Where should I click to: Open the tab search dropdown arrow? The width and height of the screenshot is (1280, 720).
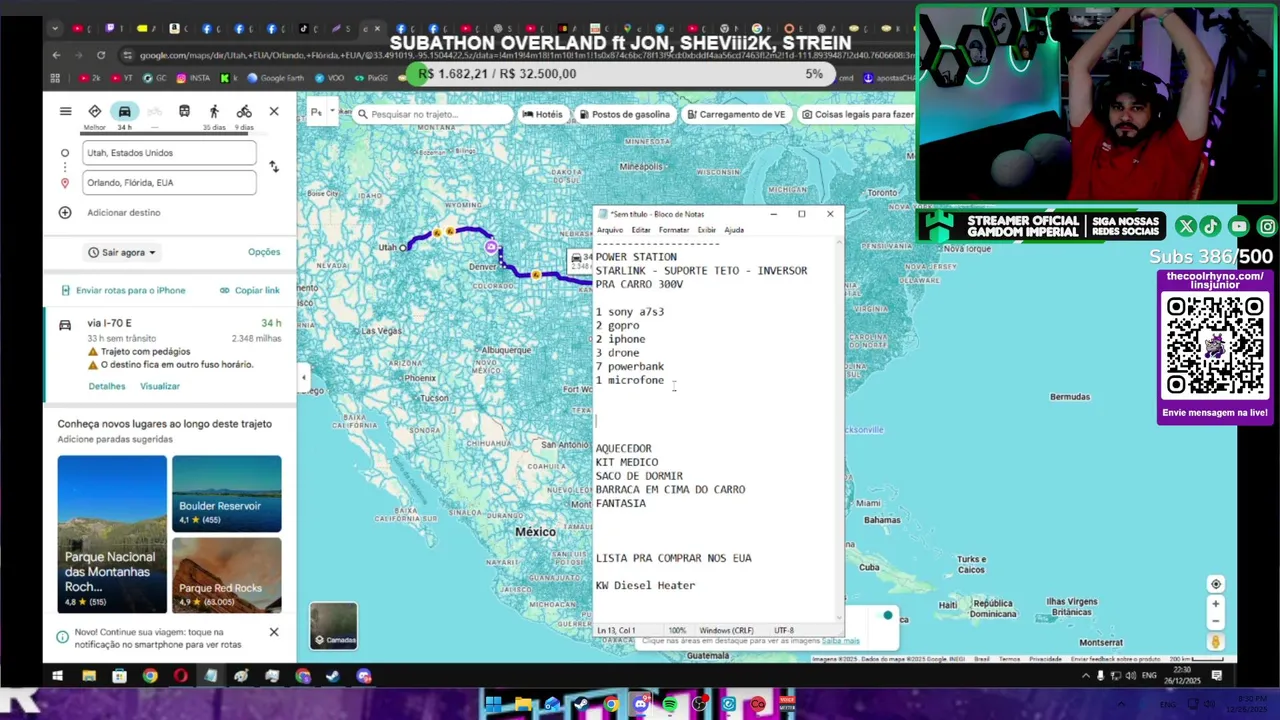coord(57,29)
